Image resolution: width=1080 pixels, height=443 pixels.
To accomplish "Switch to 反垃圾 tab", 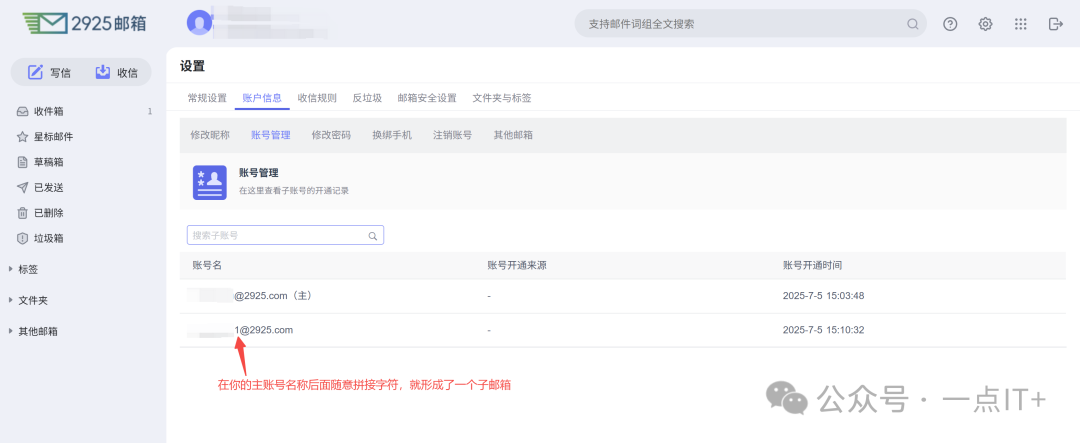I will point(367,98).
